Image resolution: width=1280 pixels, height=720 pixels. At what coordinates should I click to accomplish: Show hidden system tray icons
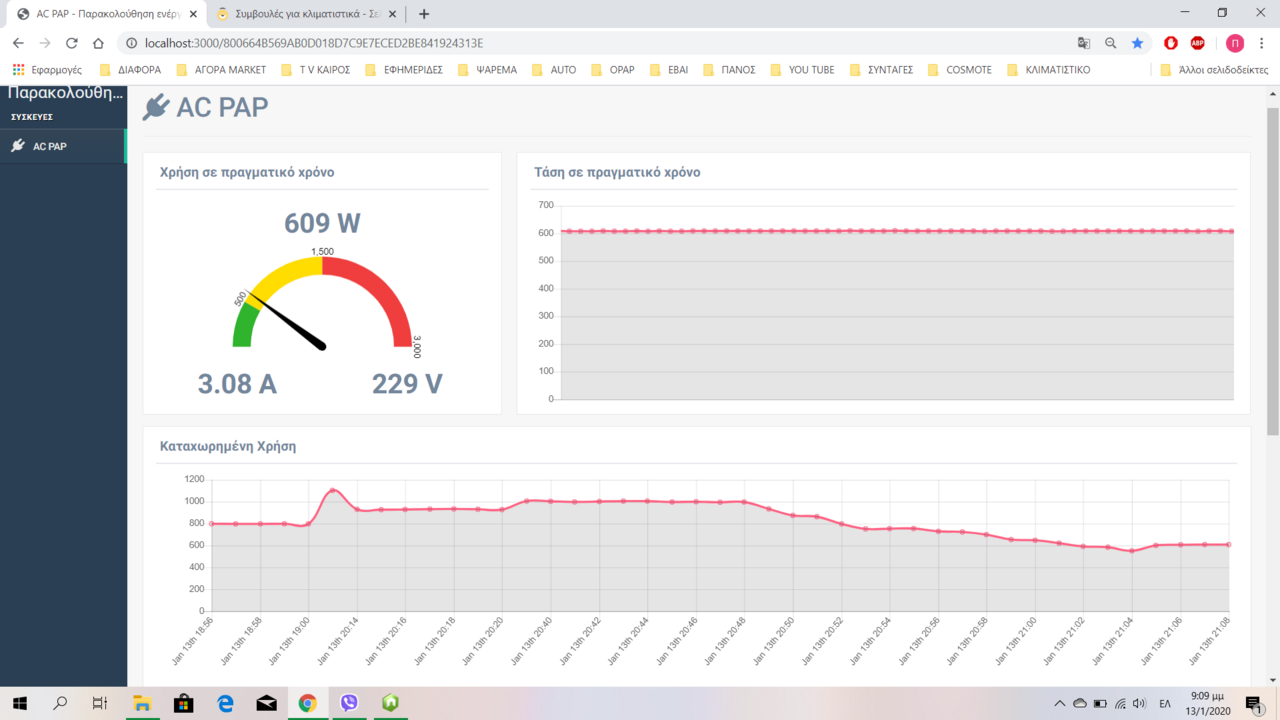pyautogui.click(x=1060, y=703)
